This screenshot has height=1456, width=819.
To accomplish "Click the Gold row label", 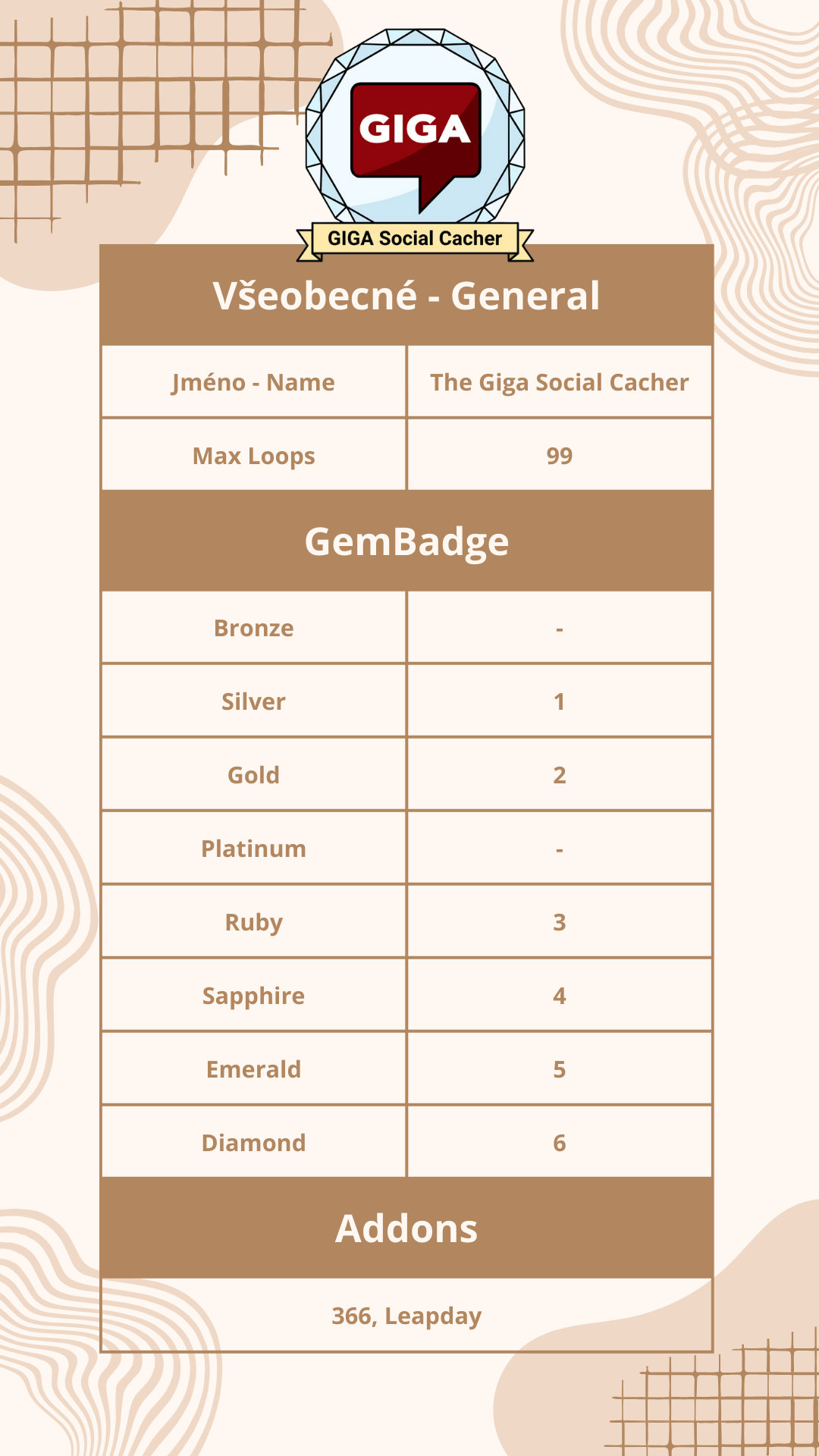I will click(x=253, y=775).
